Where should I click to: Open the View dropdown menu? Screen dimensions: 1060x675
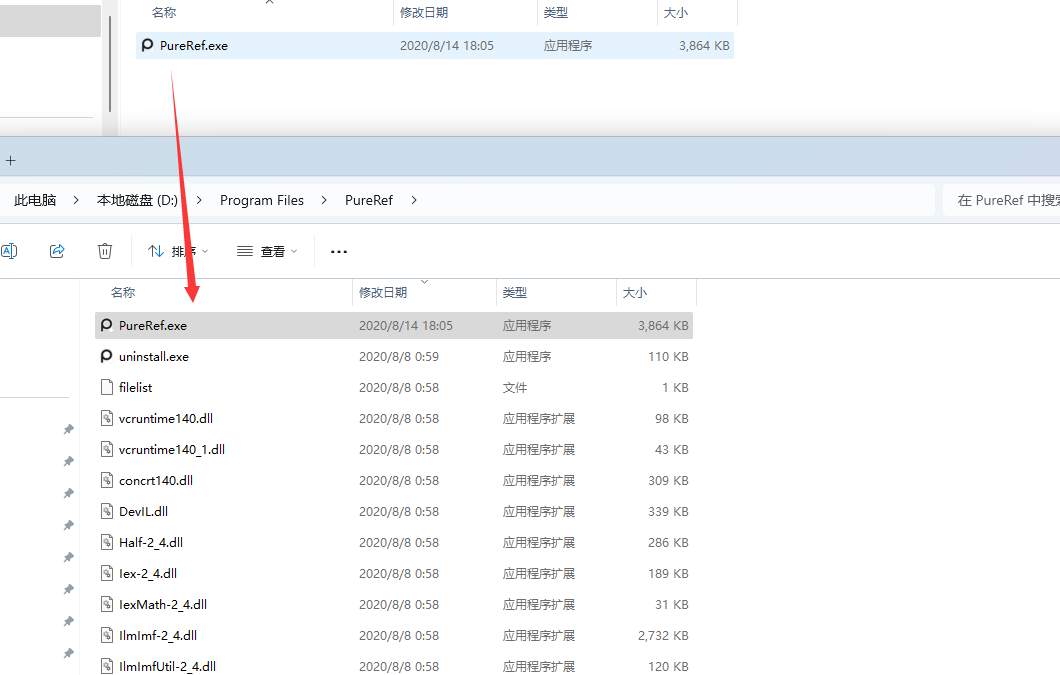click(267, 252)
